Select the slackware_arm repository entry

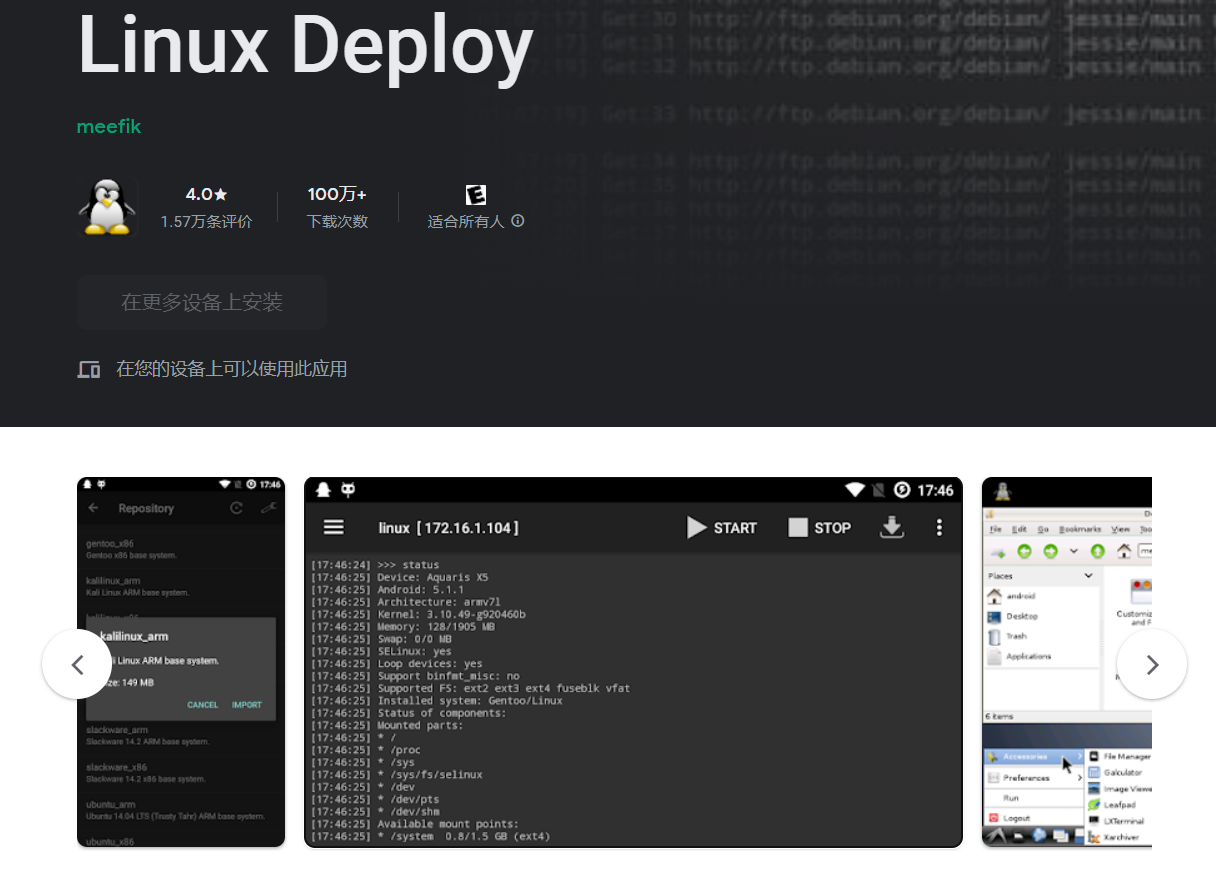pos(181,735)
